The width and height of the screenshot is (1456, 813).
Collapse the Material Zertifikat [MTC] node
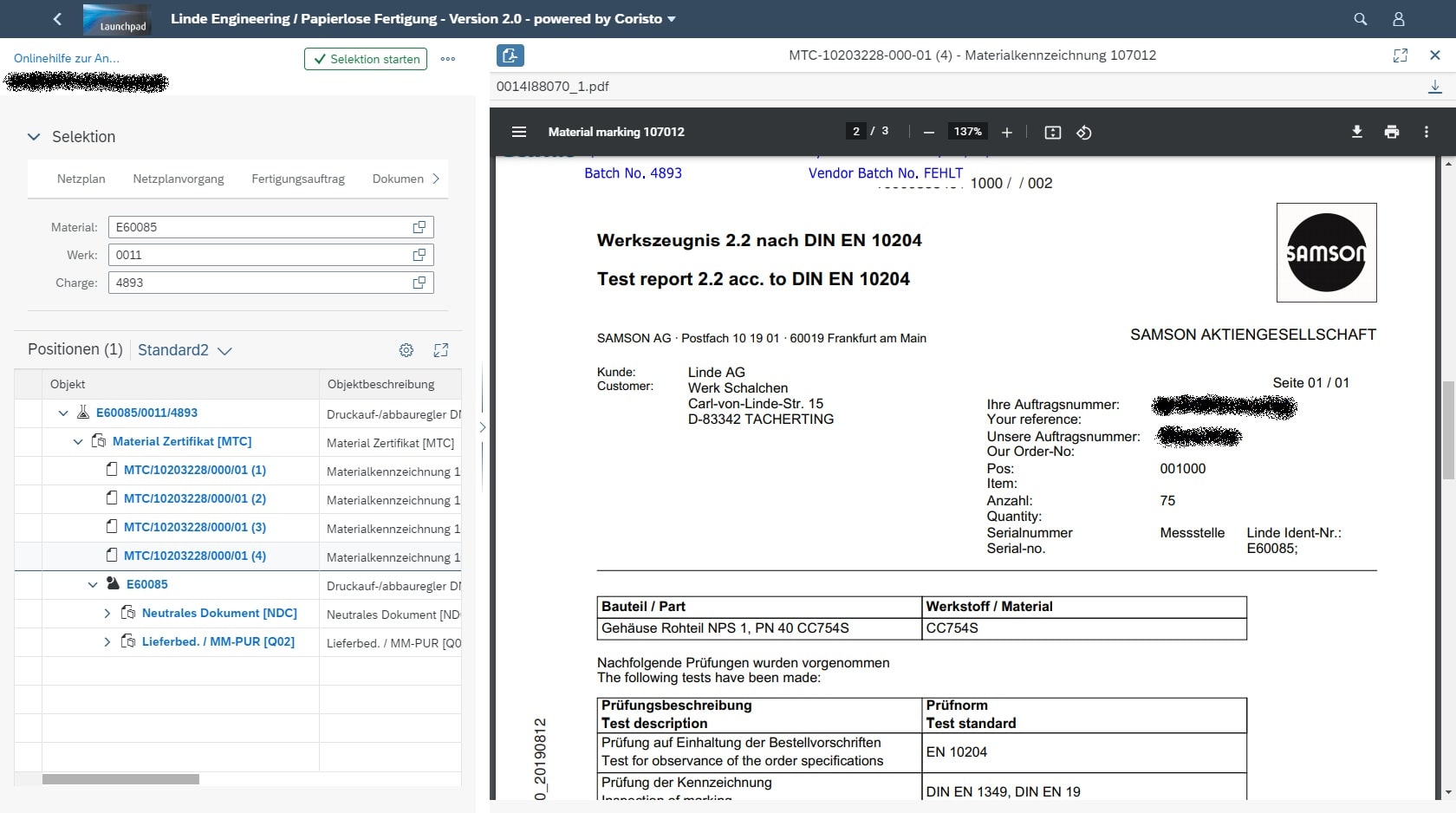(78, 442)
